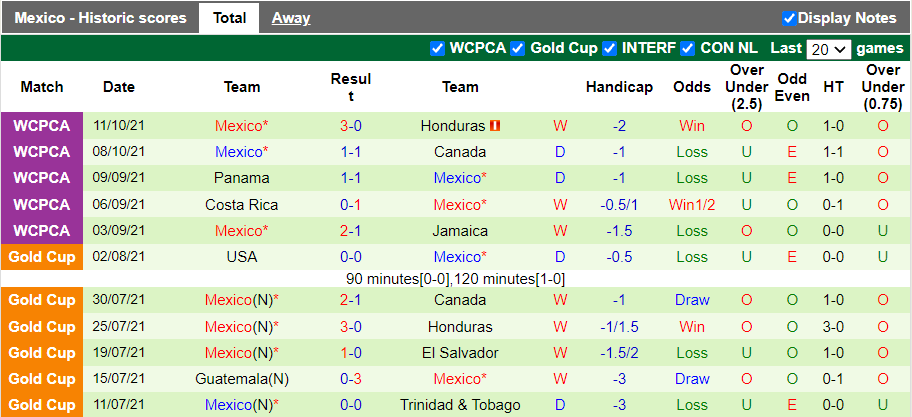The image size is (912, 417).
Task: Click the El Salvador team name
Action: [460, 352]
